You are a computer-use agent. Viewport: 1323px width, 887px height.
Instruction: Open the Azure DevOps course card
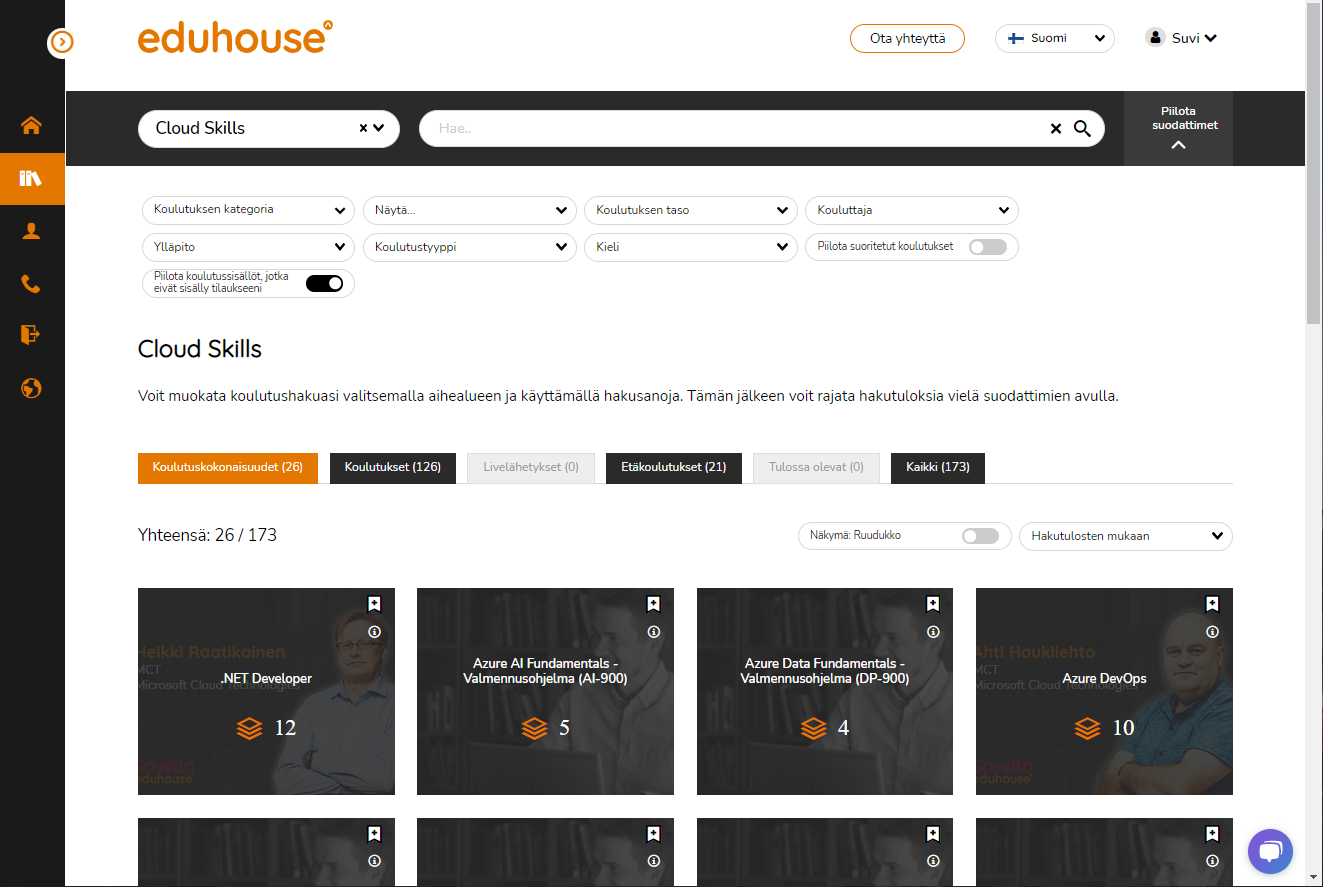pos(1104,691)
